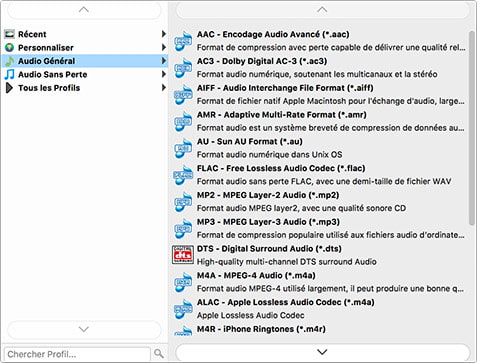
Task: Select FLAC - Free Lossless Audio Codec
Action: point(320,175)
